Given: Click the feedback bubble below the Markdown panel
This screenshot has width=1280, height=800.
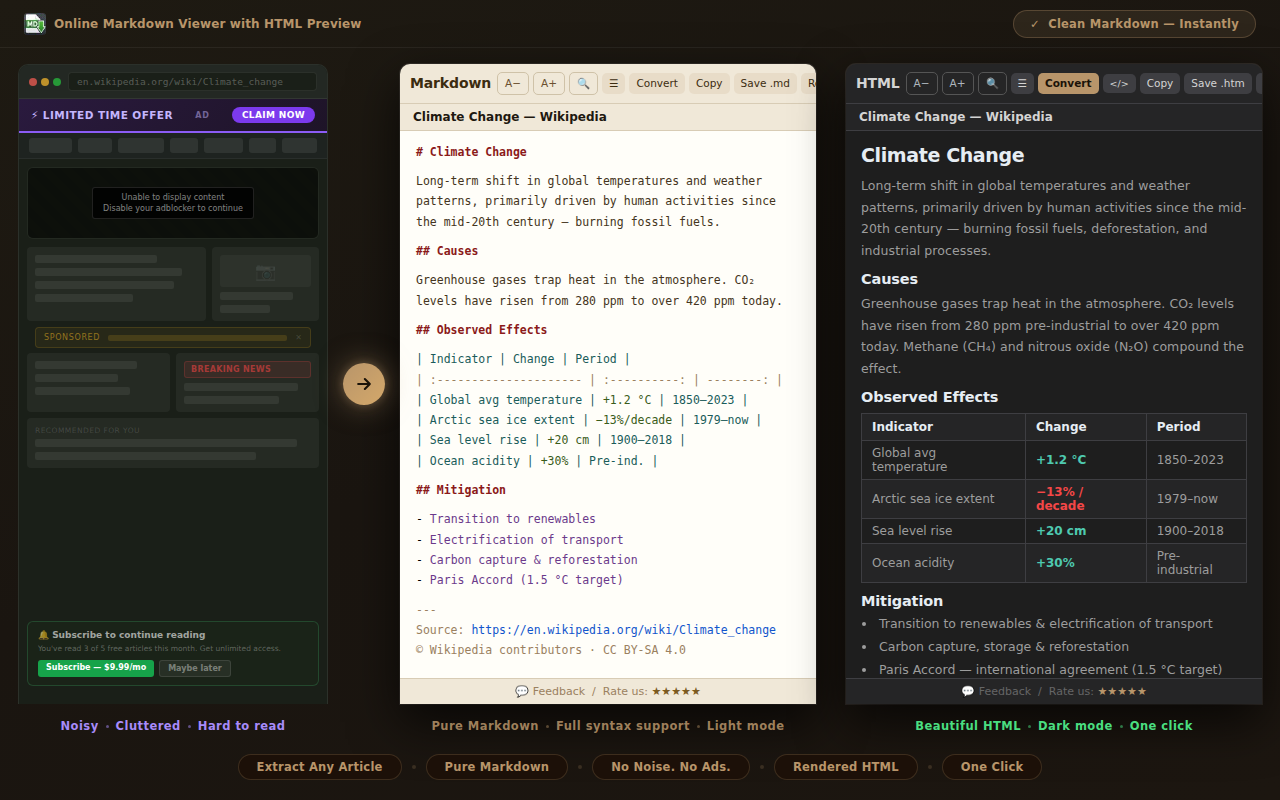Looking at the screenshot, I should [x=522, y=691].
